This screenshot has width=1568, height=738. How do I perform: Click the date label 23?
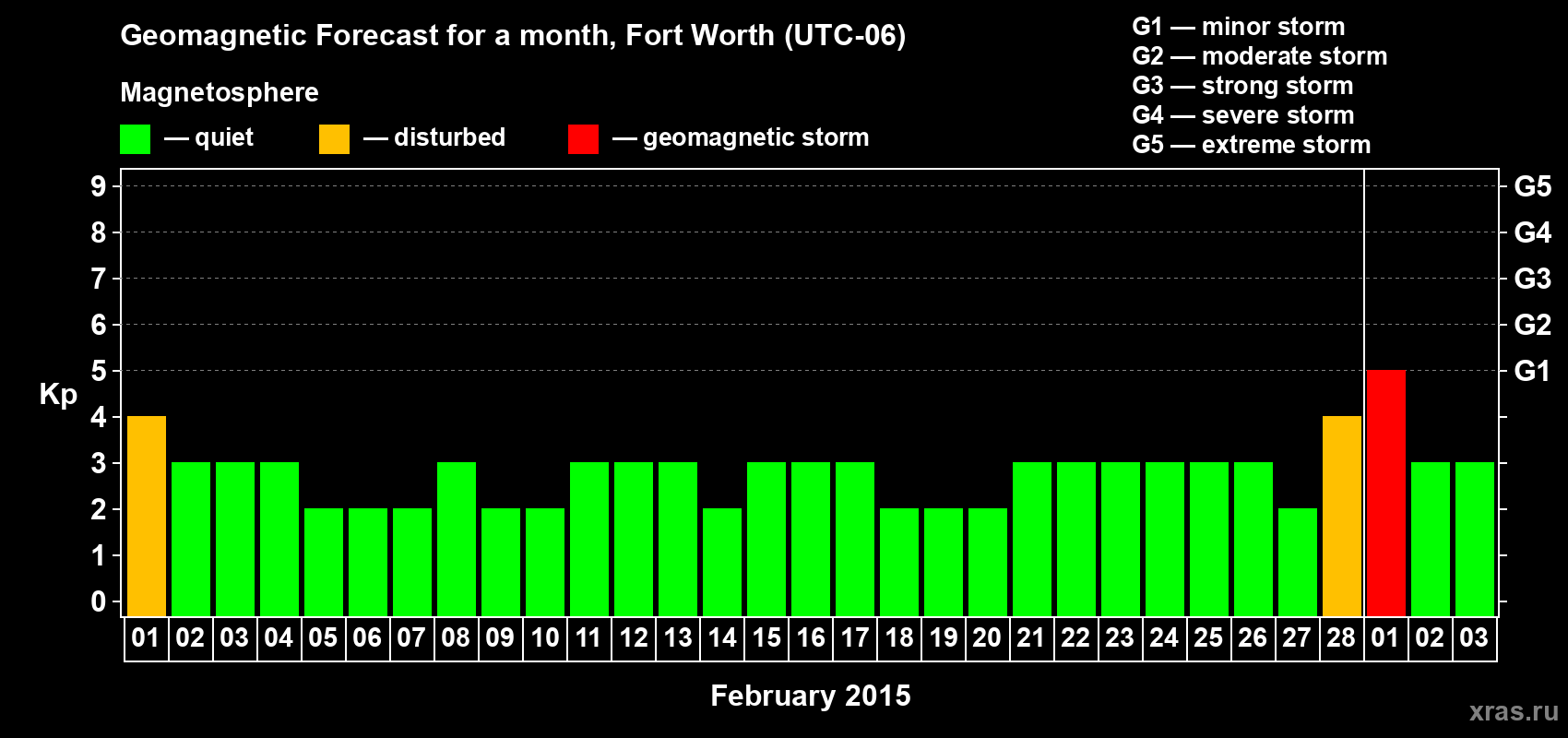[1120, 638]
